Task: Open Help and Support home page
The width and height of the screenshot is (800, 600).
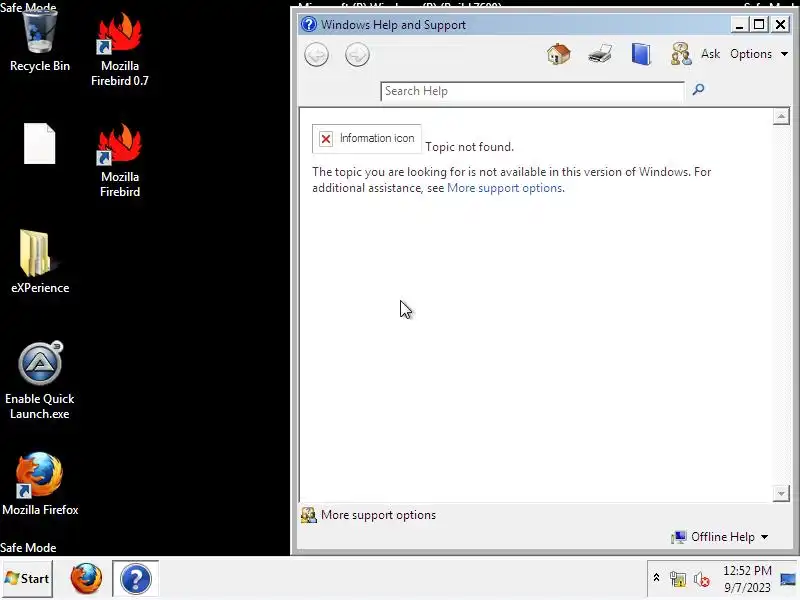Action: point(559,54)
